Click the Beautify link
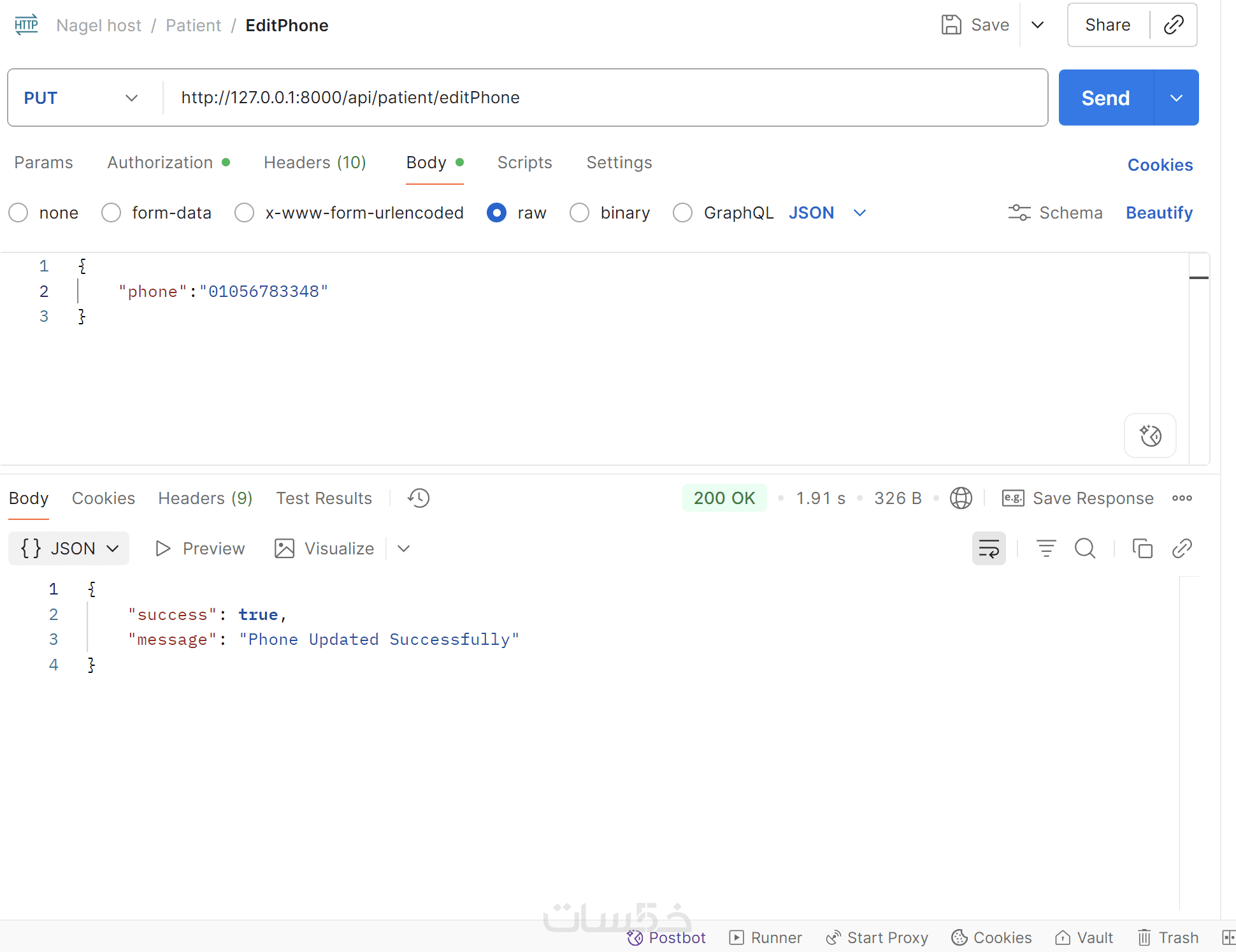The width and height of the screenshot is (1236, 952). tap(1159, 213)
